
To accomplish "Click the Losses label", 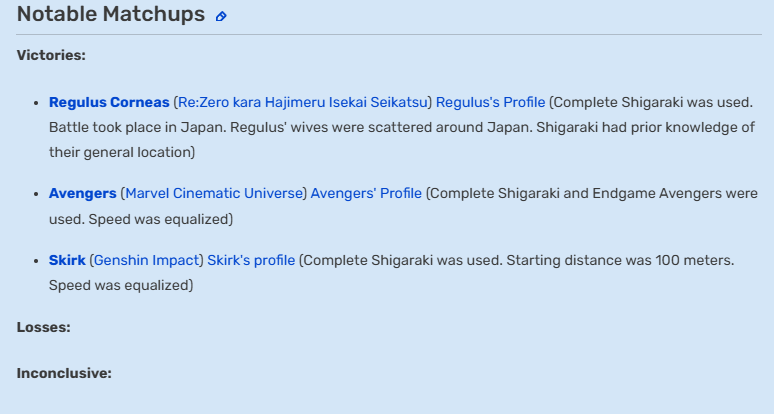I will [x=43, y=327].
